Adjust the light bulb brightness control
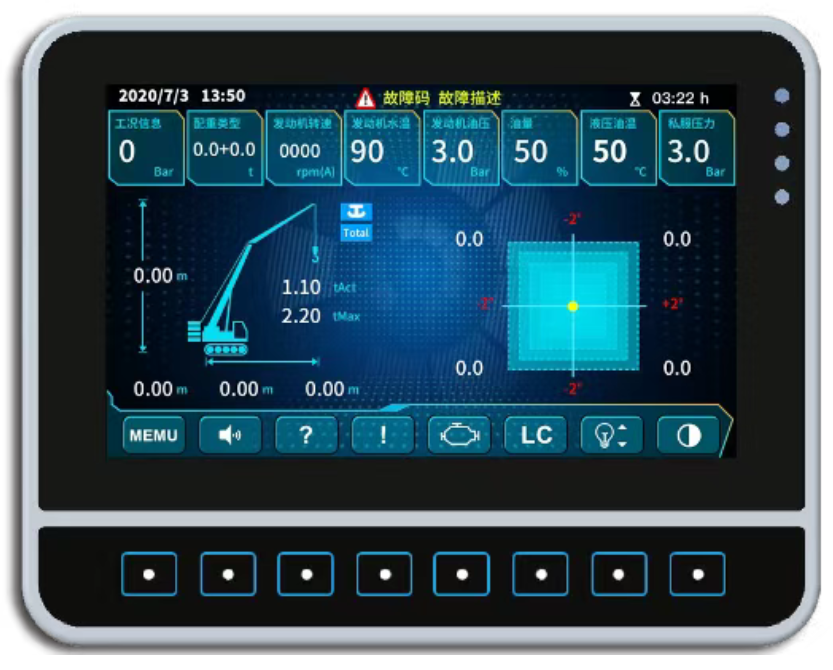This screenshot has height=670, width=833. [x=611, y=435]
